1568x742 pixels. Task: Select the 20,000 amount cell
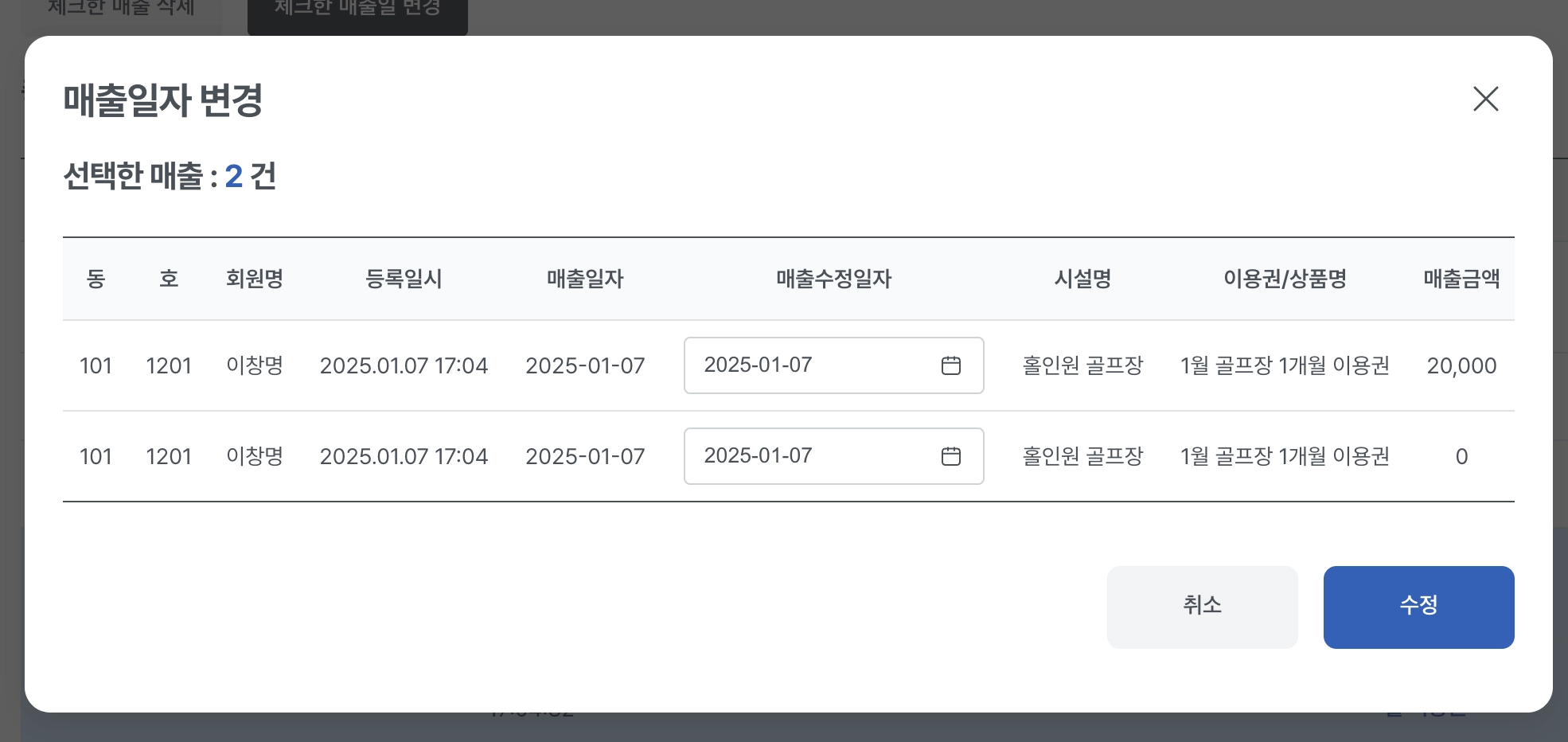[x=1461, y=366]
